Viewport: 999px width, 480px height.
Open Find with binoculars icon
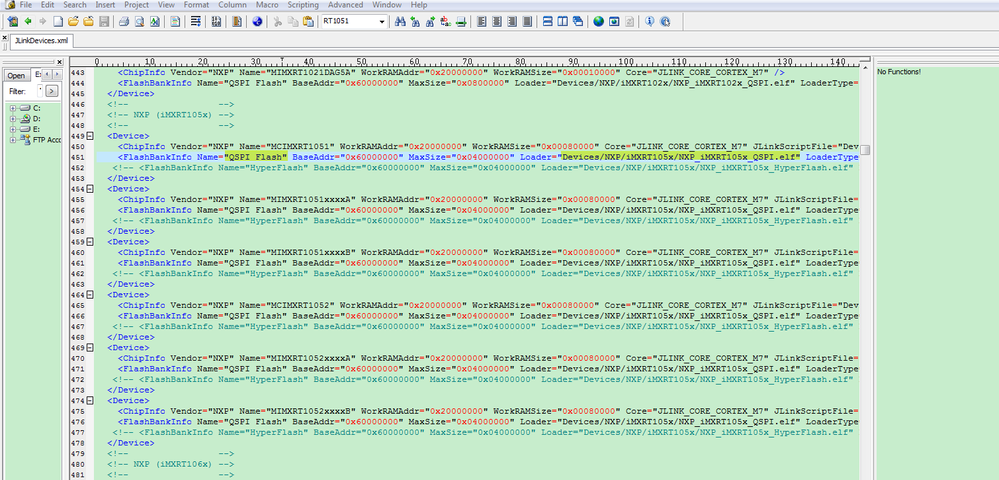click(400, 22)
